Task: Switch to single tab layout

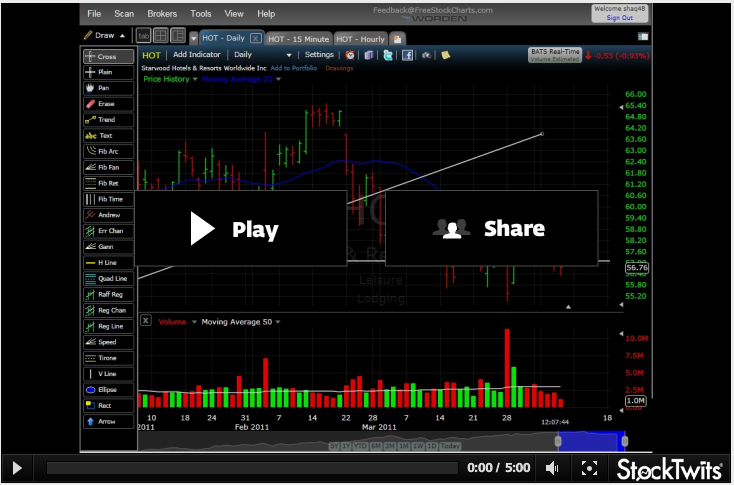Action: tap(143, 36)
